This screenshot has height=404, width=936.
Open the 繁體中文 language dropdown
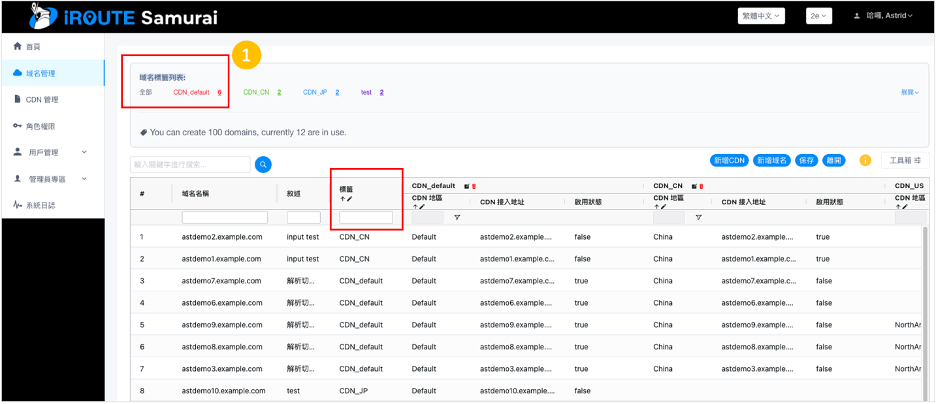[761, 16]
